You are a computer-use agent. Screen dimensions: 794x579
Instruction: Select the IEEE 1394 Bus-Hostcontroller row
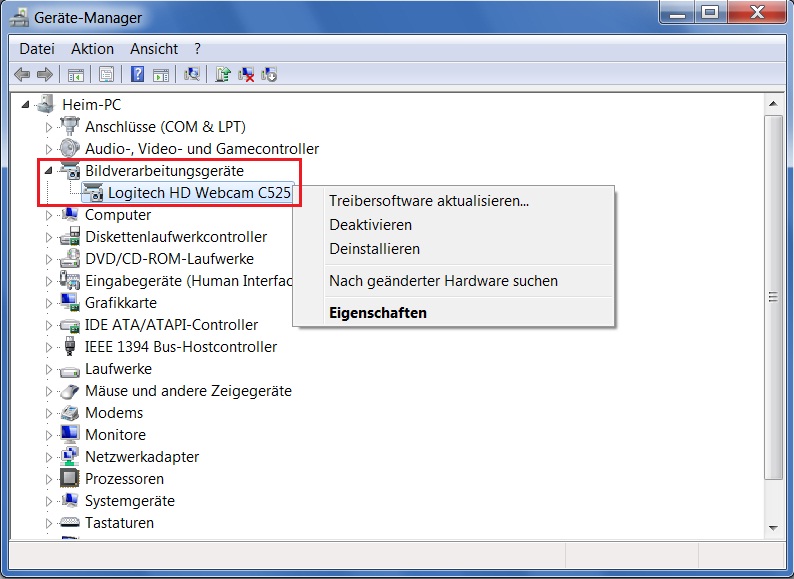tap(181, 346)
